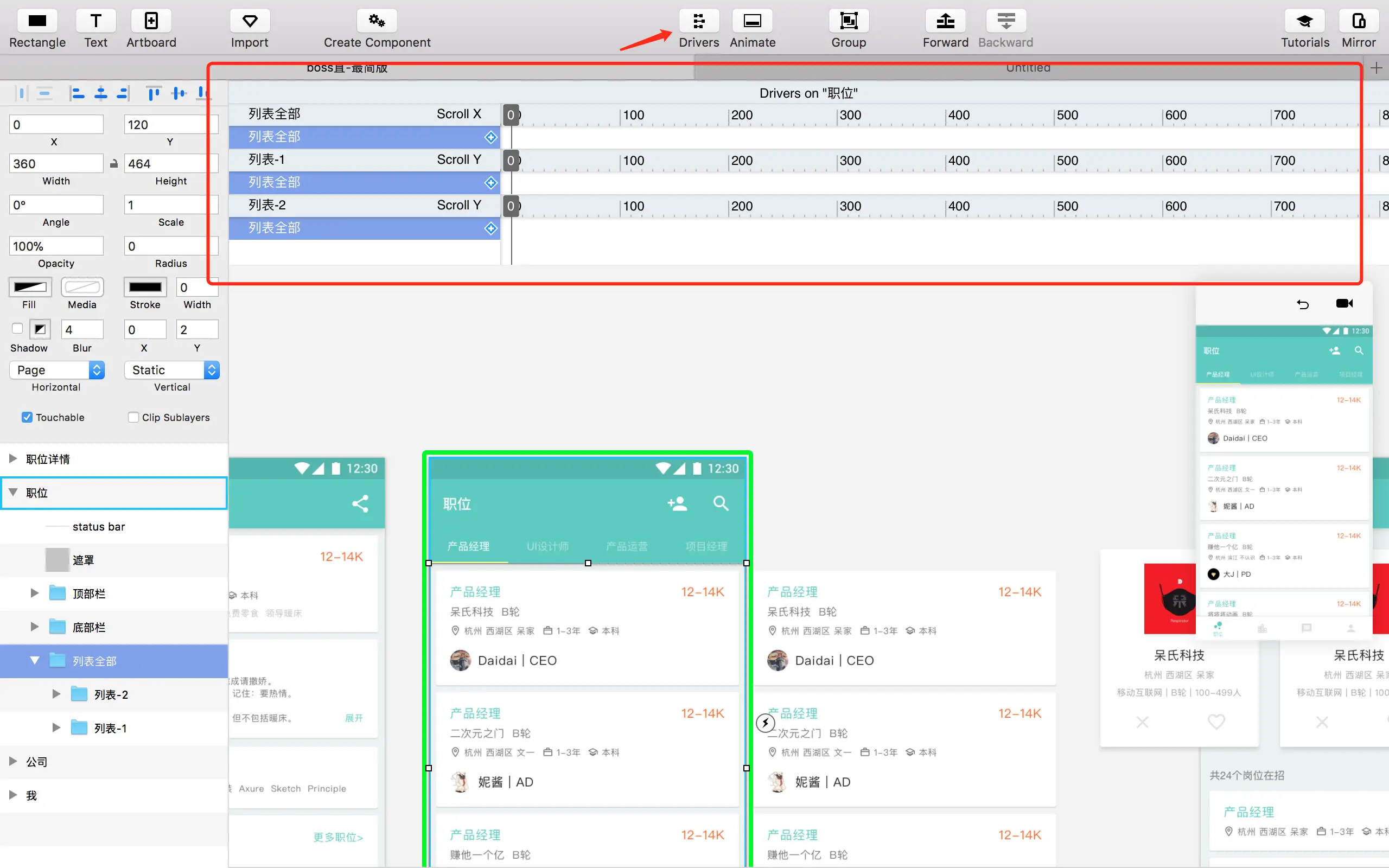Viewport: 1389px width, 868px height.
Task: Click the Import toolbar icon
Action: pyautogui.click(x=250, y=22)
